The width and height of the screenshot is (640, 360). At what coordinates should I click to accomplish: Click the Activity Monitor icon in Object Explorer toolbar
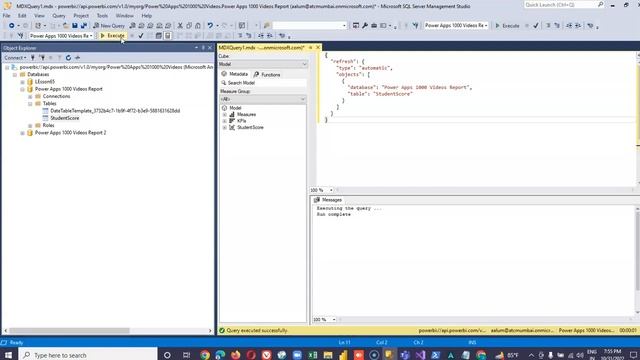click(78, 58)
